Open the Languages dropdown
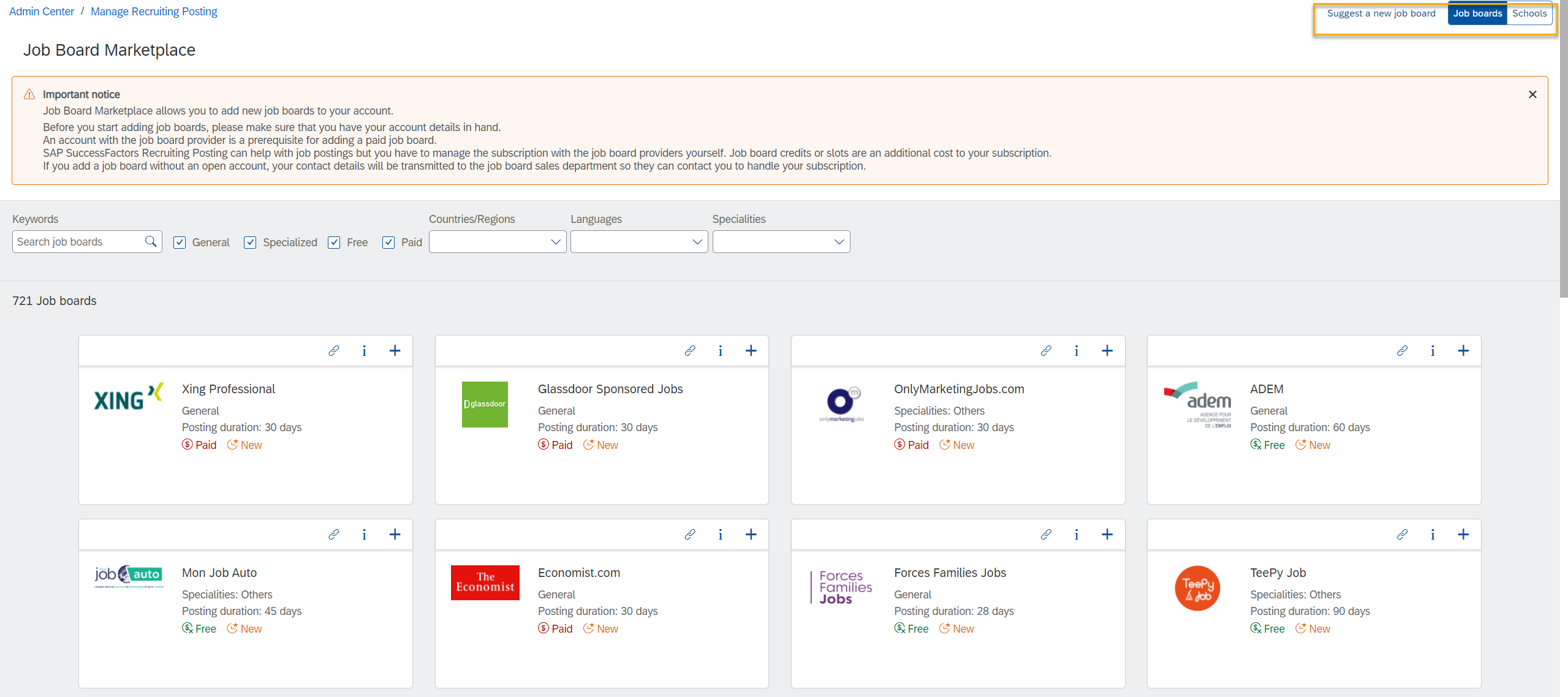The height and width of the screenshot is (697, 1568). [639, 242]
